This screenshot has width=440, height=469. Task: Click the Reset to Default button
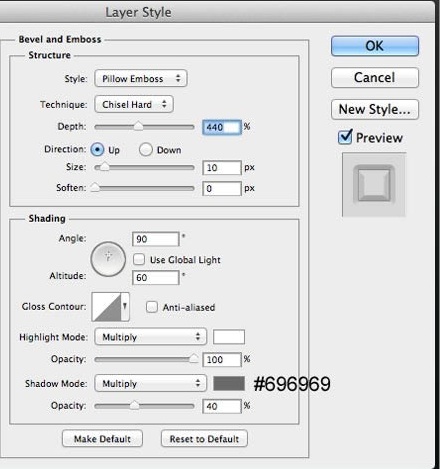(x=204, y=439)
